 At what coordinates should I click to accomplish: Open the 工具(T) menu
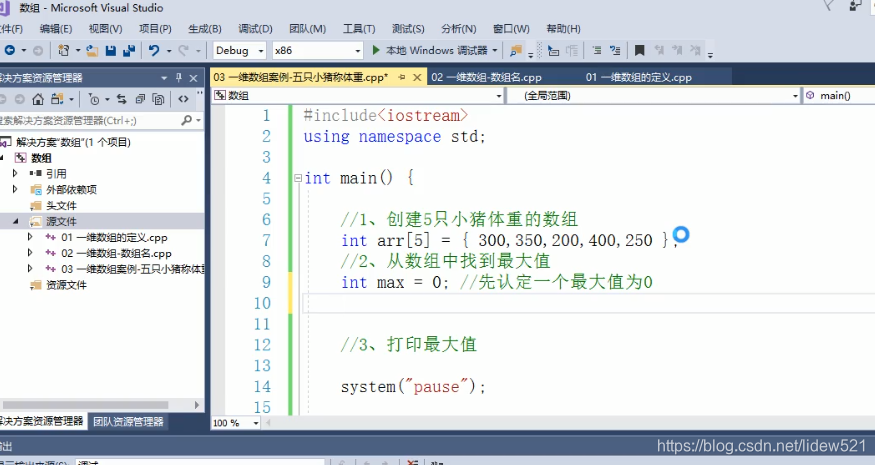(x=359, y=29)
